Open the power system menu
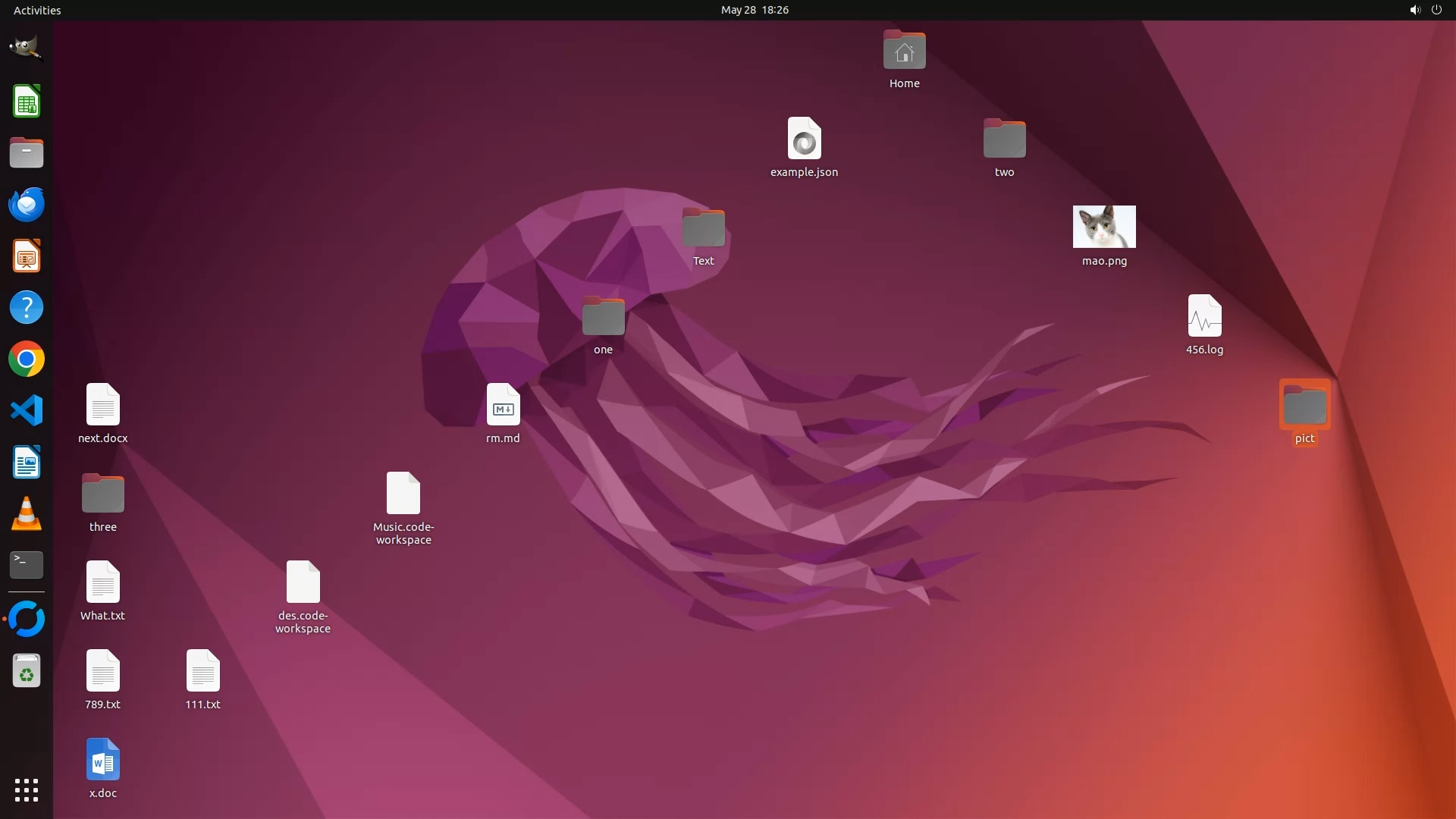 pyautogui.click(x=1436, y=10)
